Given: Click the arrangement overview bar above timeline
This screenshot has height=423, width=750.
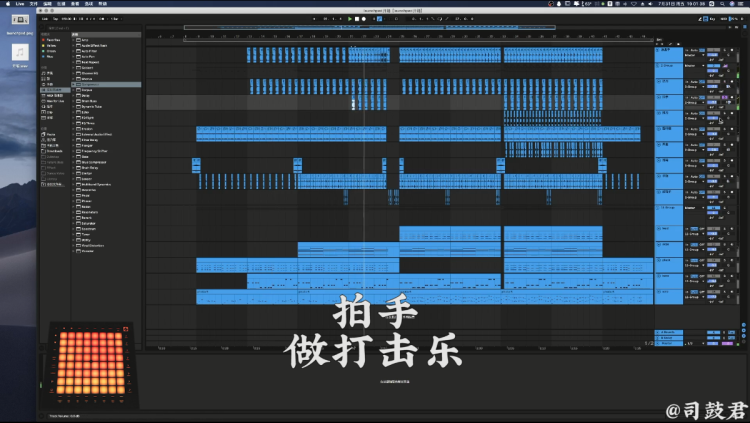Looking at the screenshot, I should coord(400,28).
